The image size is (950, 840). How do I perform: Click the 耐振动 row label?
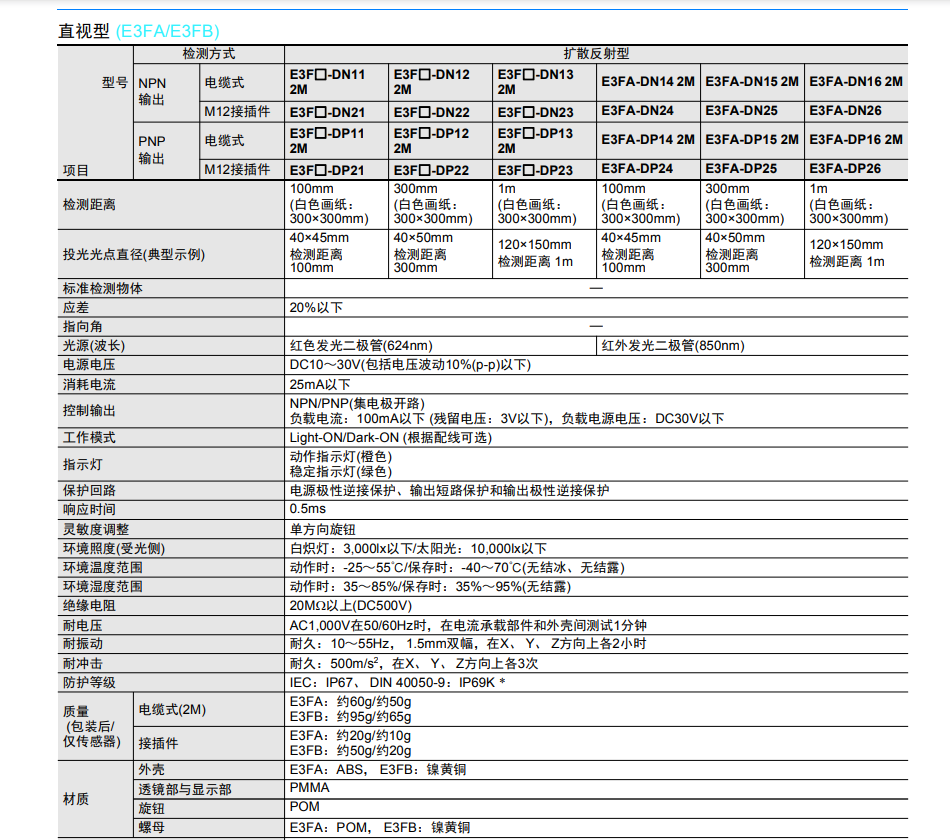click(x=82, y=644)
